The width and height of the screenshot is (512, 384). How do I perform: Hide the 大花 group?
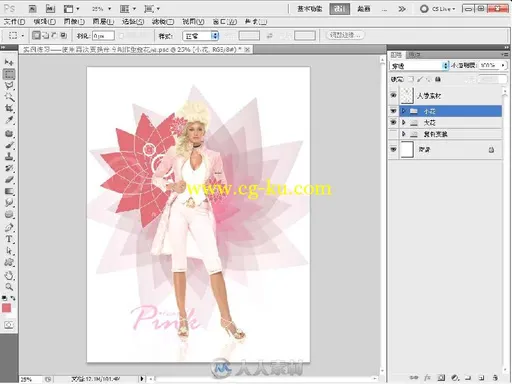(x=393, y=122)
